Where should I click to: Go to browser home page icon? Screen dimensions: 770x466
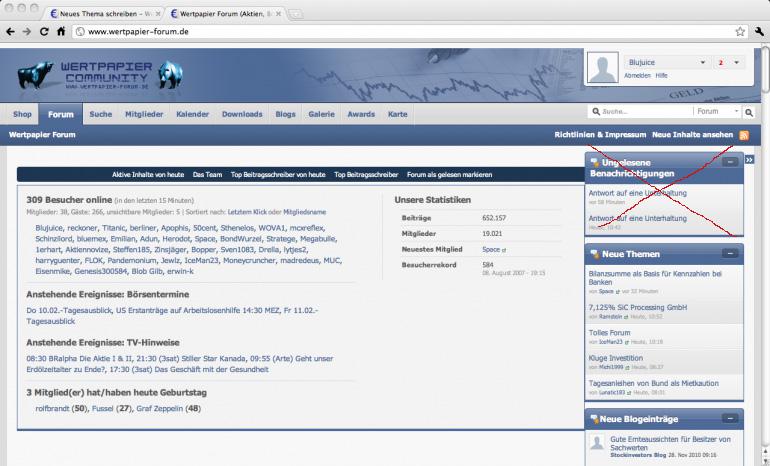pos(61,31)
